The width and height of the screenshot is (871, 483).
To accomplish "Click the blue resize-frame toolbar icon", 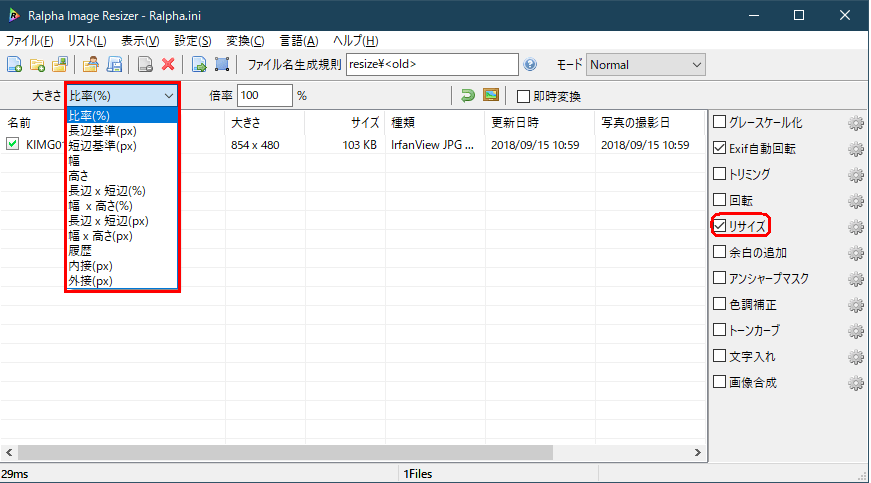I will [222, 64].
